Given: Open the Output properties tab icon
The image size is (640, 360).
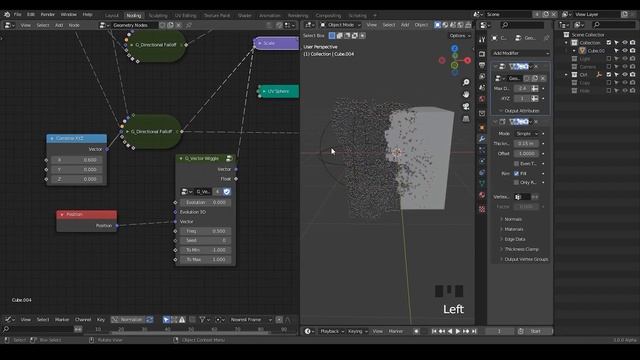Looking at the screenshot, I should [x=482, y=65].
